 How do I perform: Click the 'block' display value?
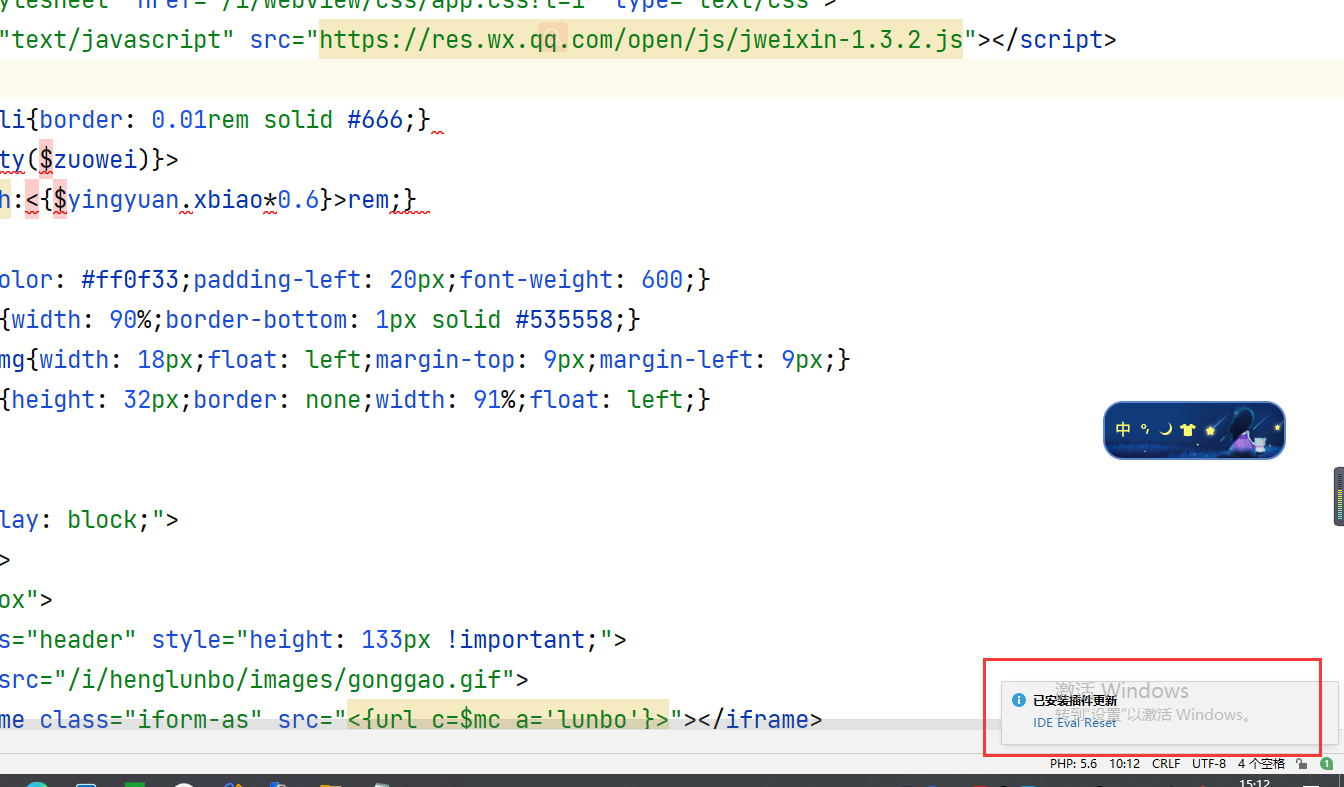tap(102, 520)
